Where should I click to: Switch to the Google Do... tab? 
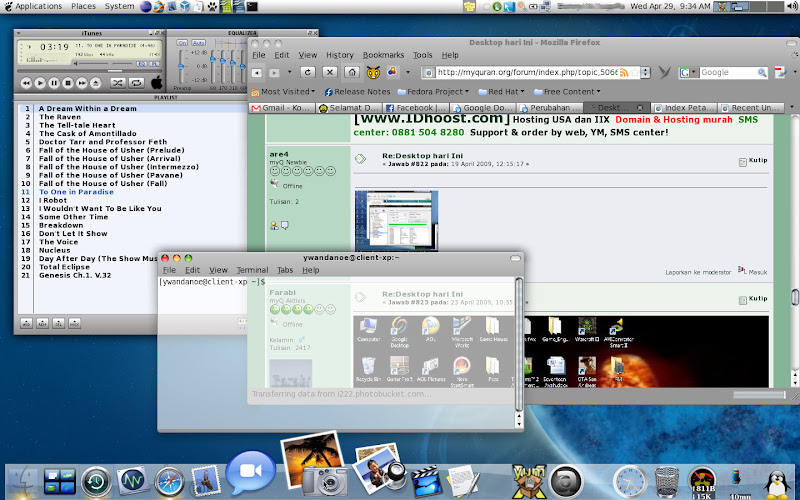point(483,108)
